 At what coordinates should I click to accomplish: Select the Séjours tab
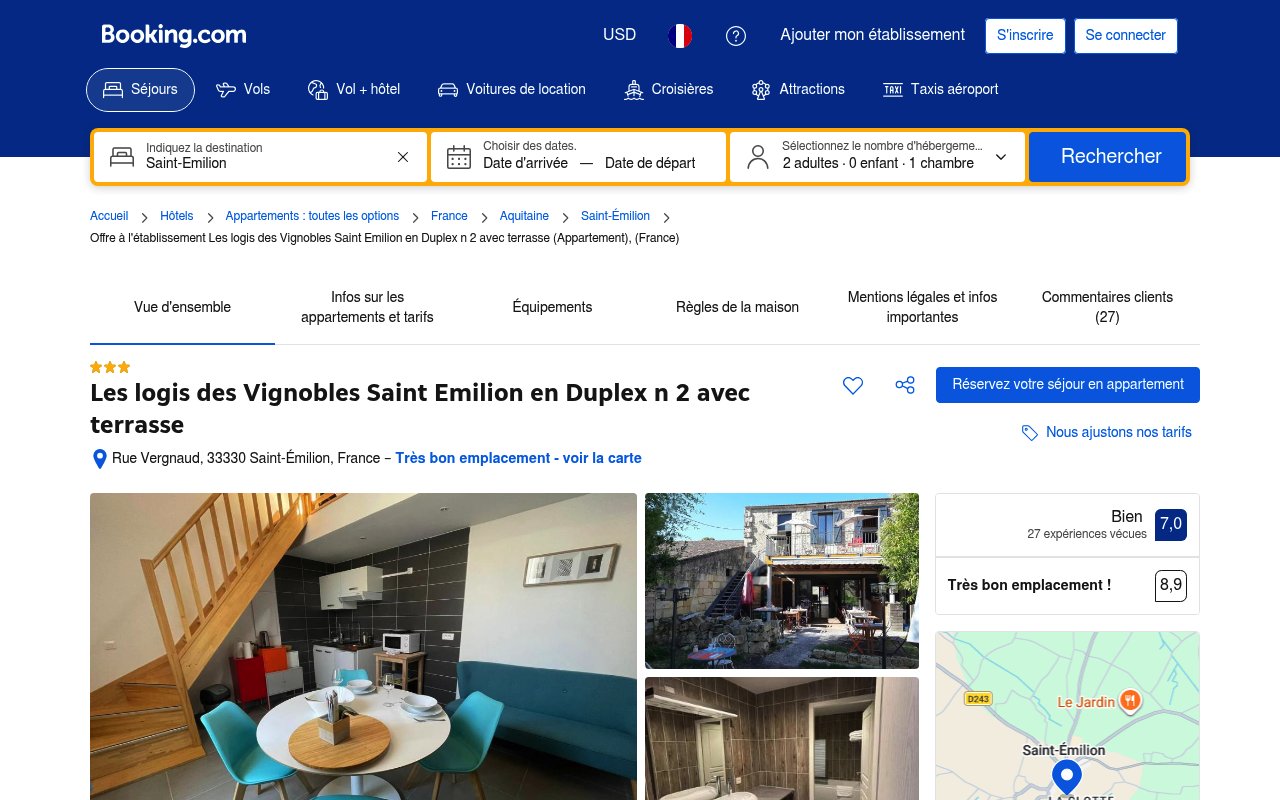[140, 89]
